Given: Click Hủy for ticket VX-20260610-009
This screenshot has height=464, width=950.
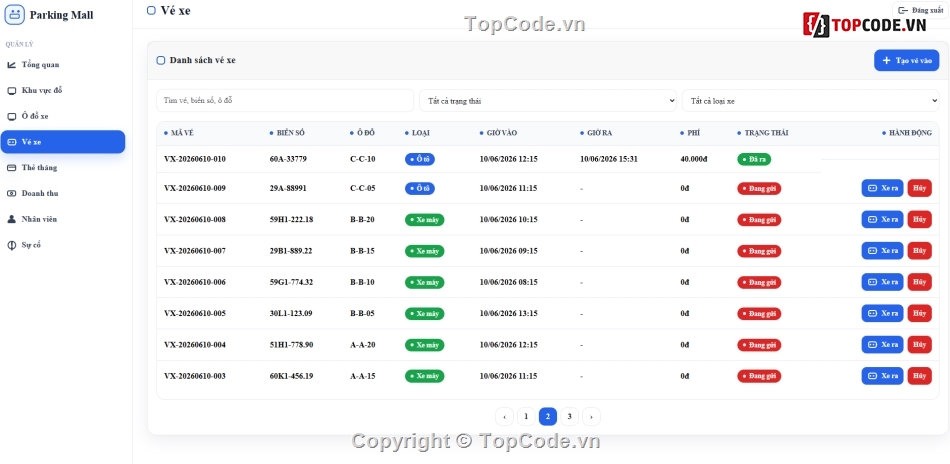Looking at the screenshot, I should click(920, 188).
